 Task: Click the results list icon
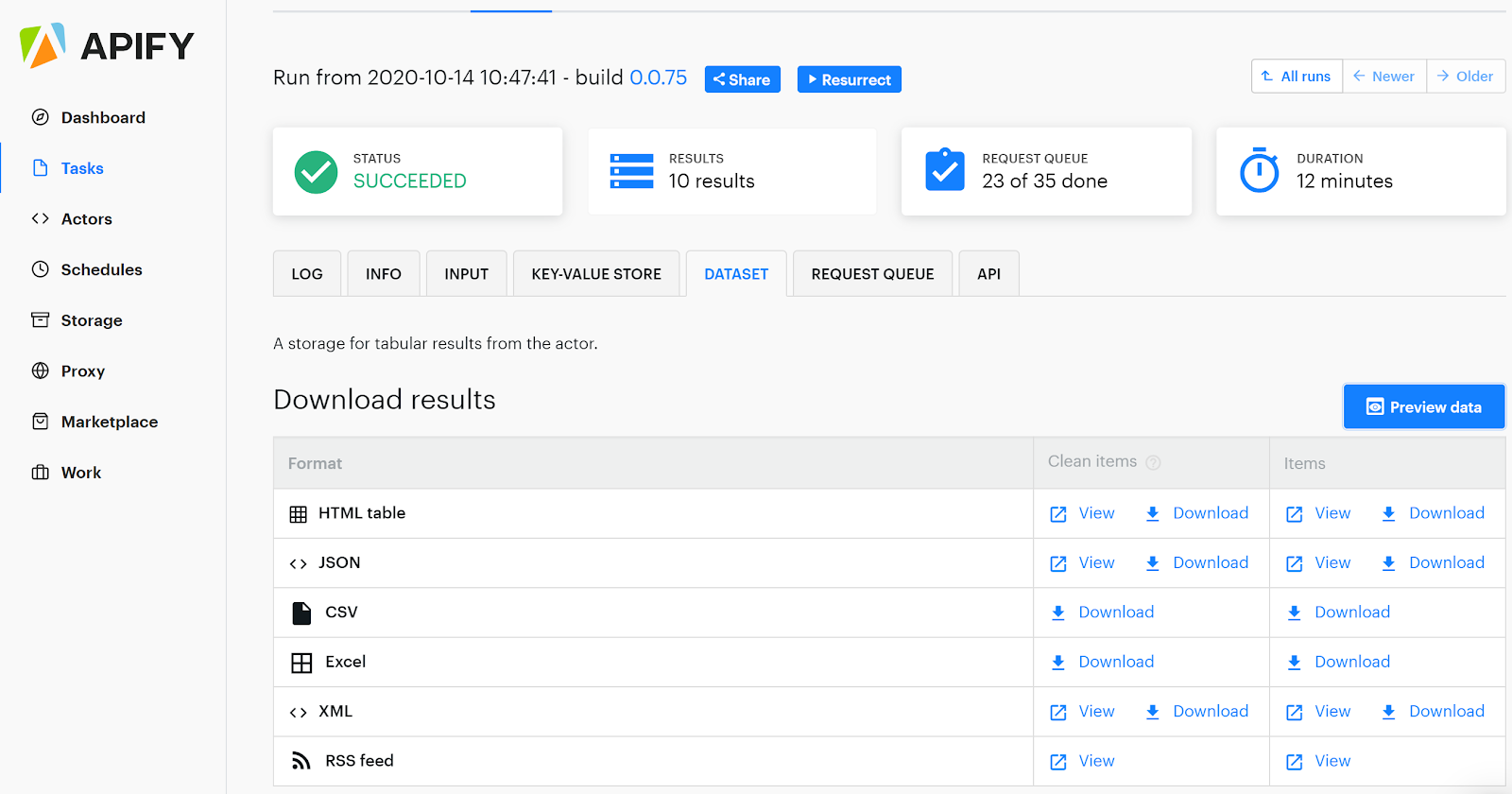pyautogui.click(x=631, y=171)
